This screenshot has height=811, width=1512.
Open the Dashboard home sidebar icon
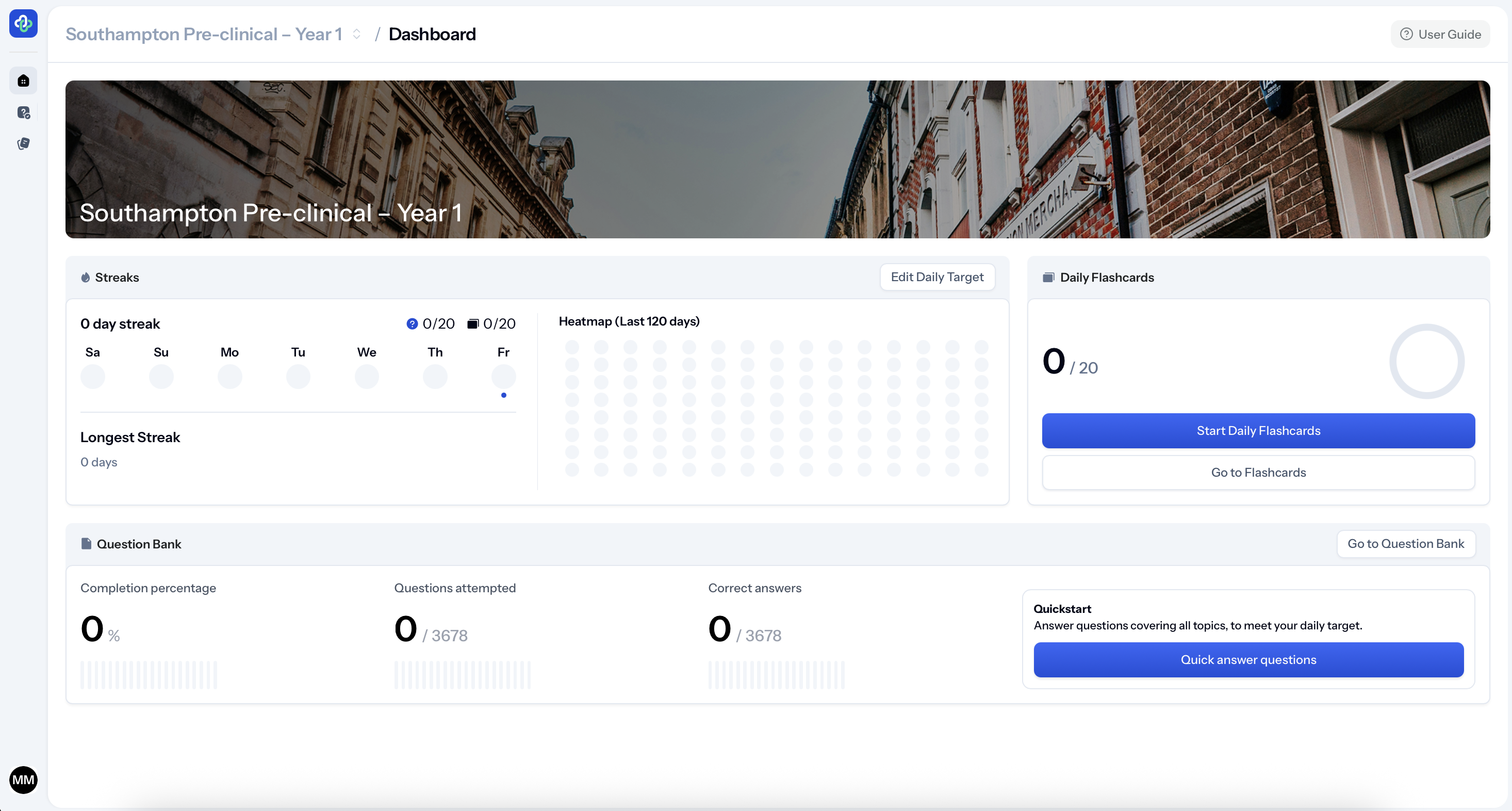pyautogui.click(x=24, y=81)
